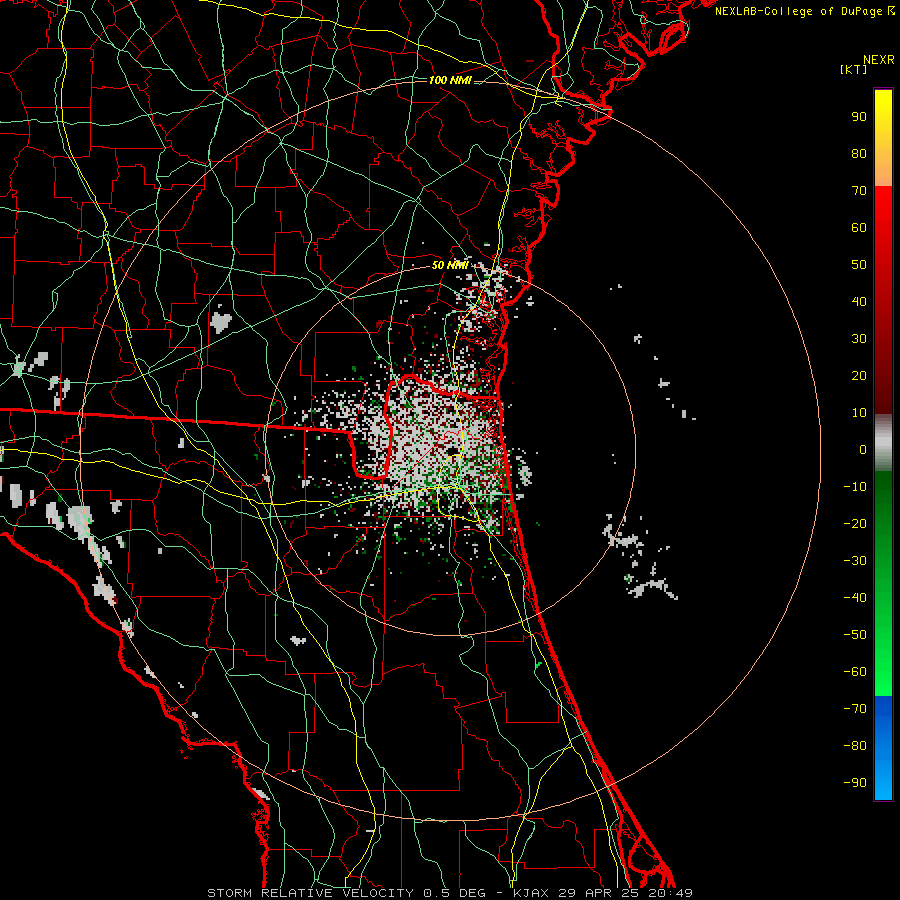This screenshot has width=900, height=900.
Task: Select the -10 value on velocity scale
Action: (x=855, y=487)
